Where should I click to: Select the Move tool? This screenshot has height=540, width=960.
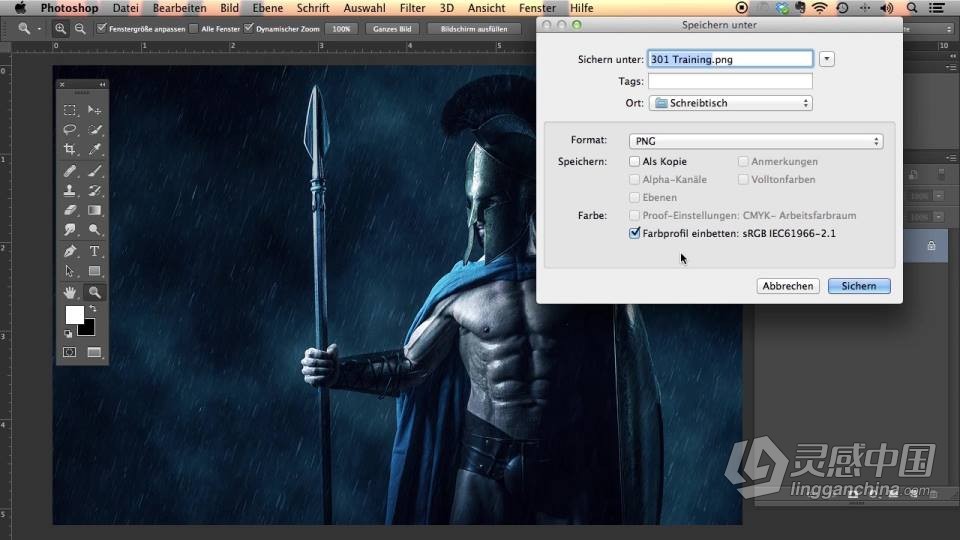coord(94,110)
